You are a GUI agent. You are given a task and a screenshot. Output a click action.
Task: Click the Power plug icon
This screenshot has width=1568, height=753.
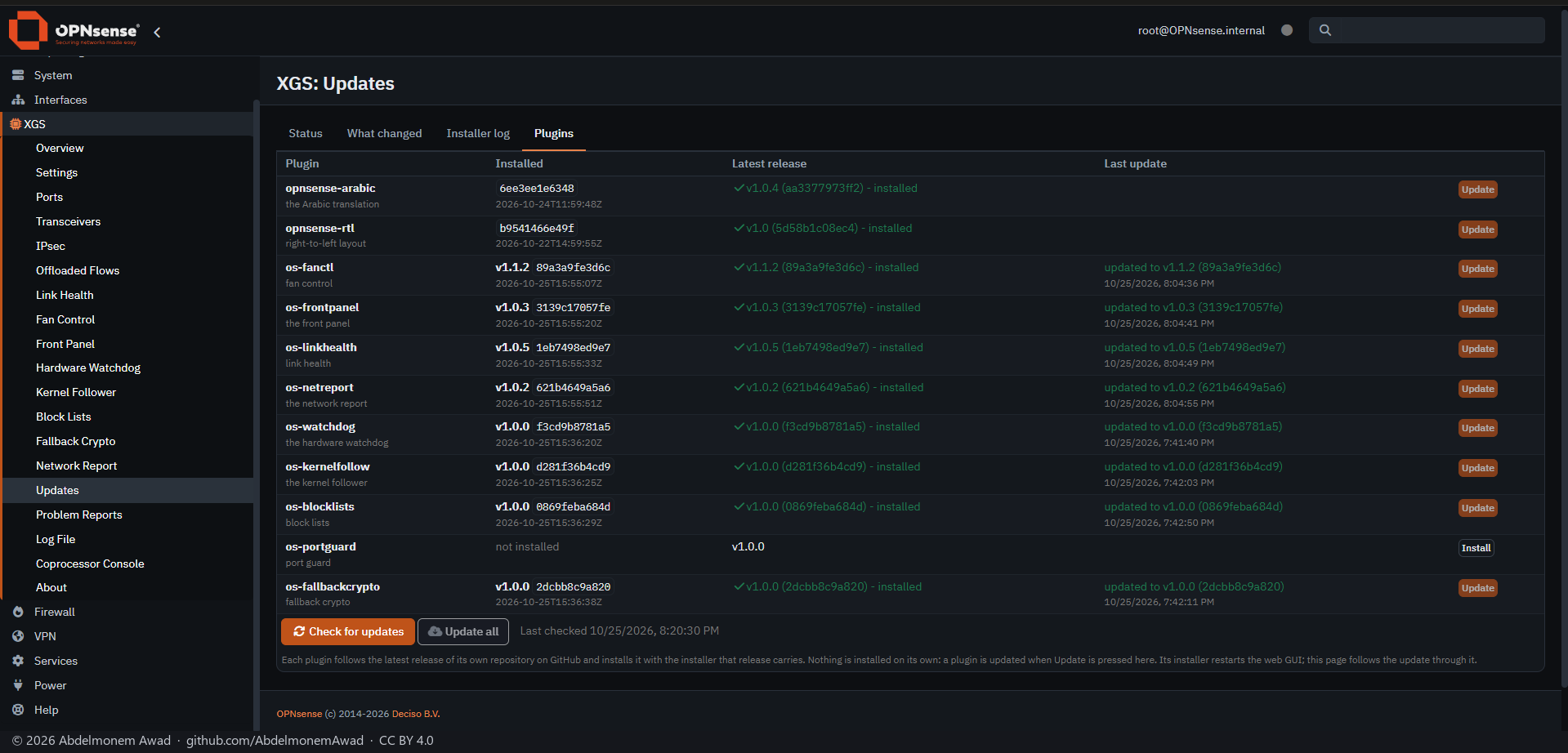click(18, 685)
